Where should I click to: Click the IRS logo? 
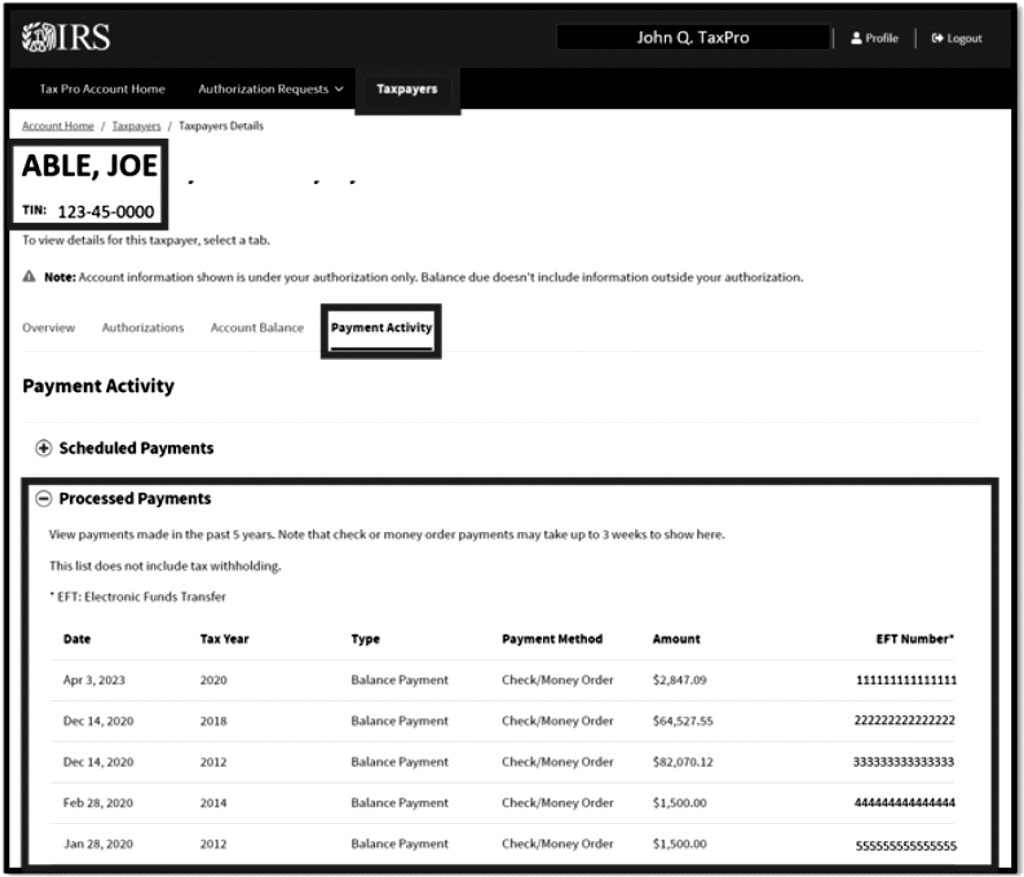66,37
